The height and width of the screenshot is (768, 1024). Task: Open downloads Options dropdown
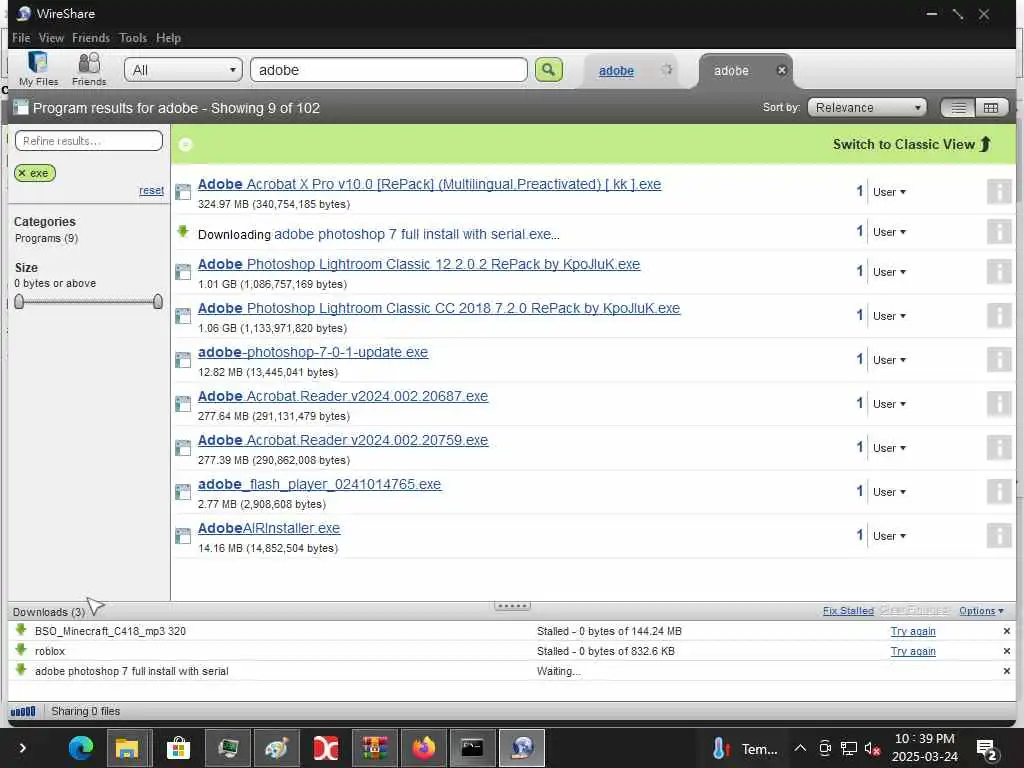(981, 611)
